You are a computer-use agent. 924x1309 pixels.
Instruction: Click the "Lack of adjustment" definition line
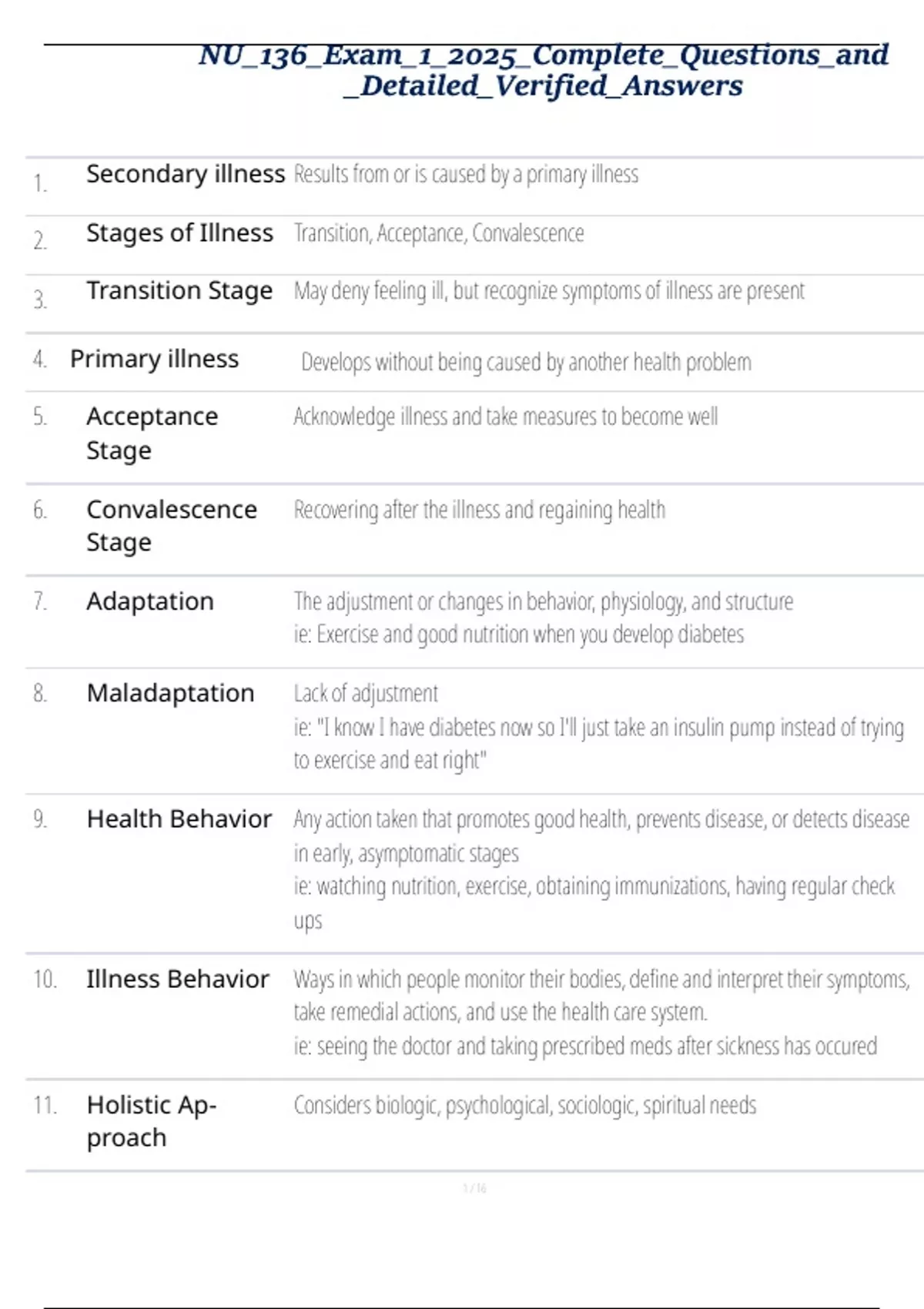tap(366, 694)
